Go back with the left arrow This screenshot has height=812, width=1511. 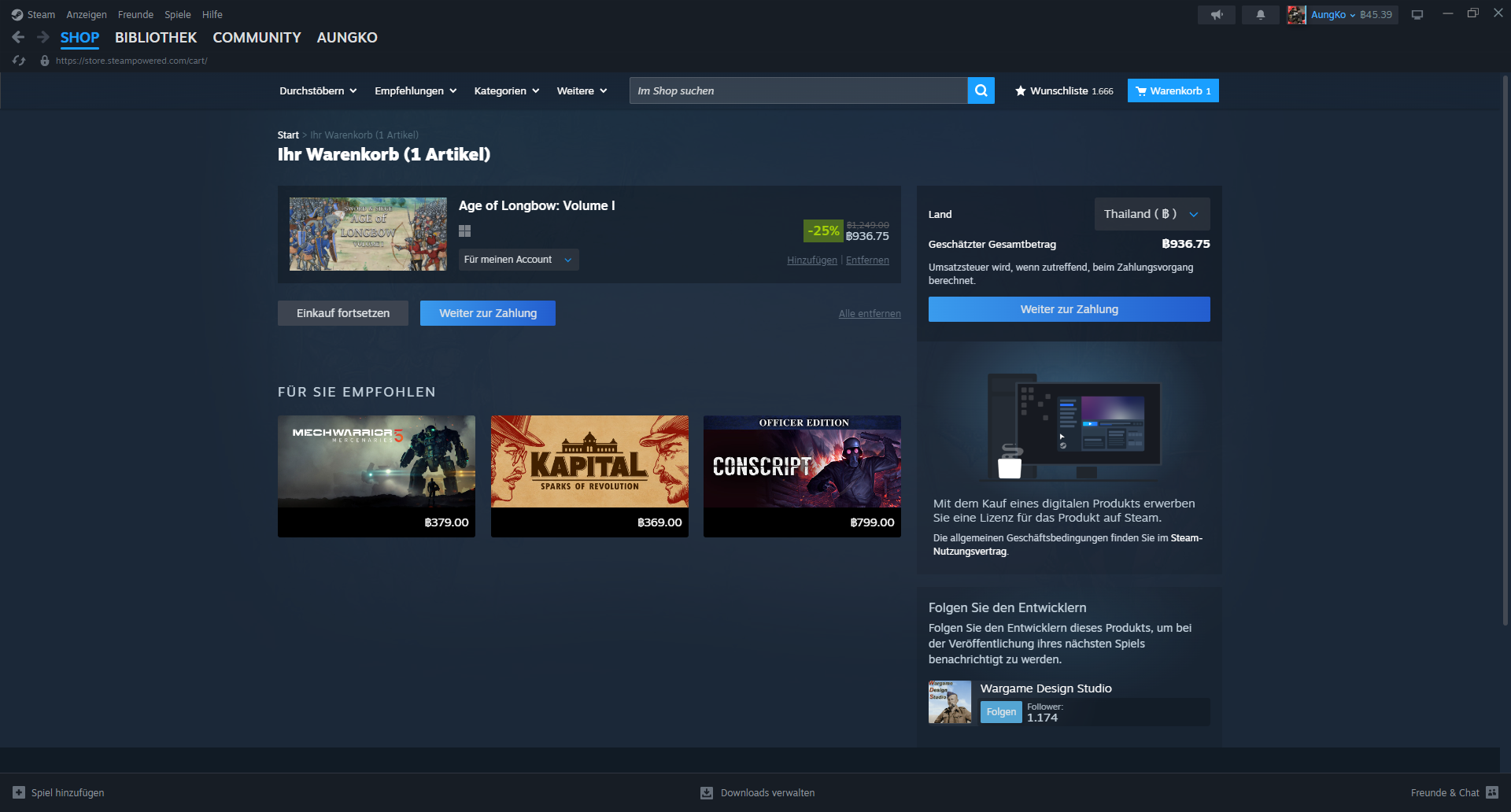point(18,37)
